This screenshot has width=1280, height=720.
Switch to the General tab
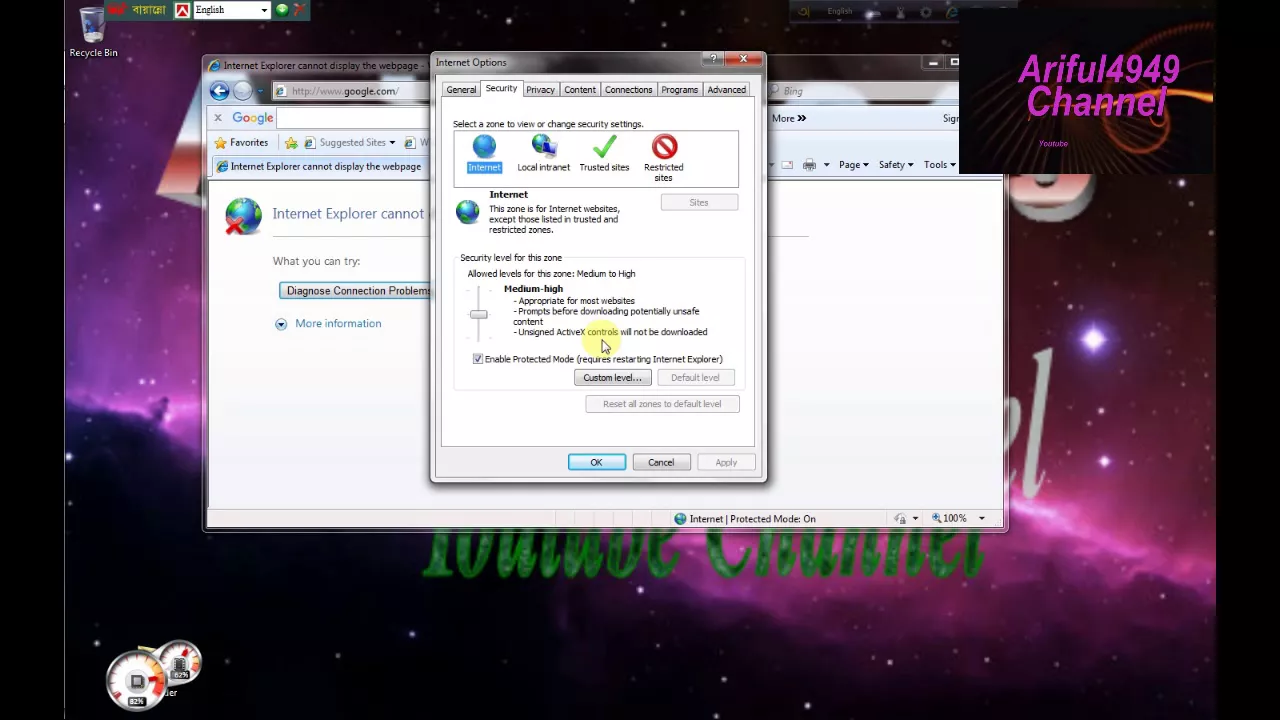(x=461, y=90)
